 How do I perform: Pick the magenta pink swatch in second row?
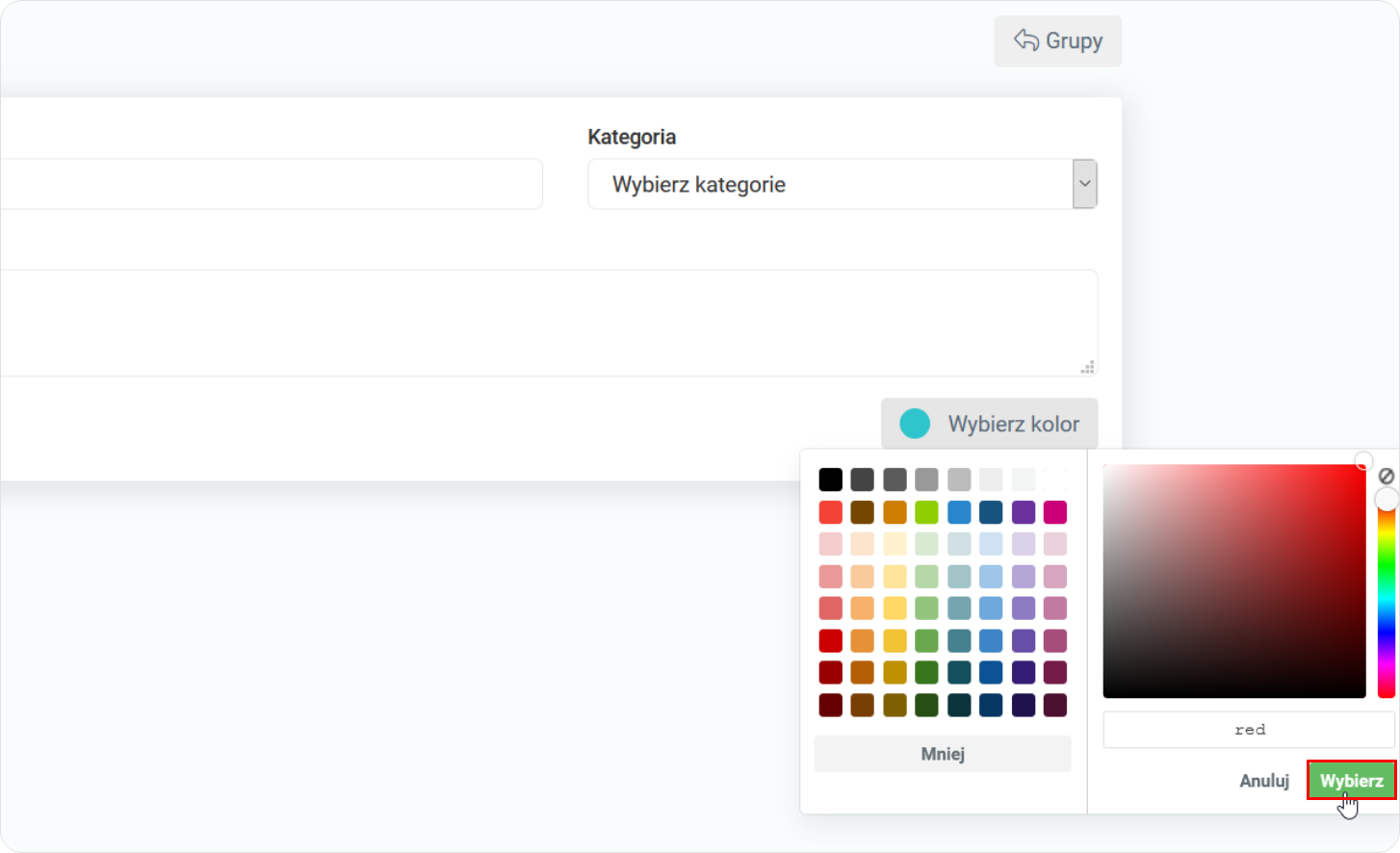click(1055, 512)
